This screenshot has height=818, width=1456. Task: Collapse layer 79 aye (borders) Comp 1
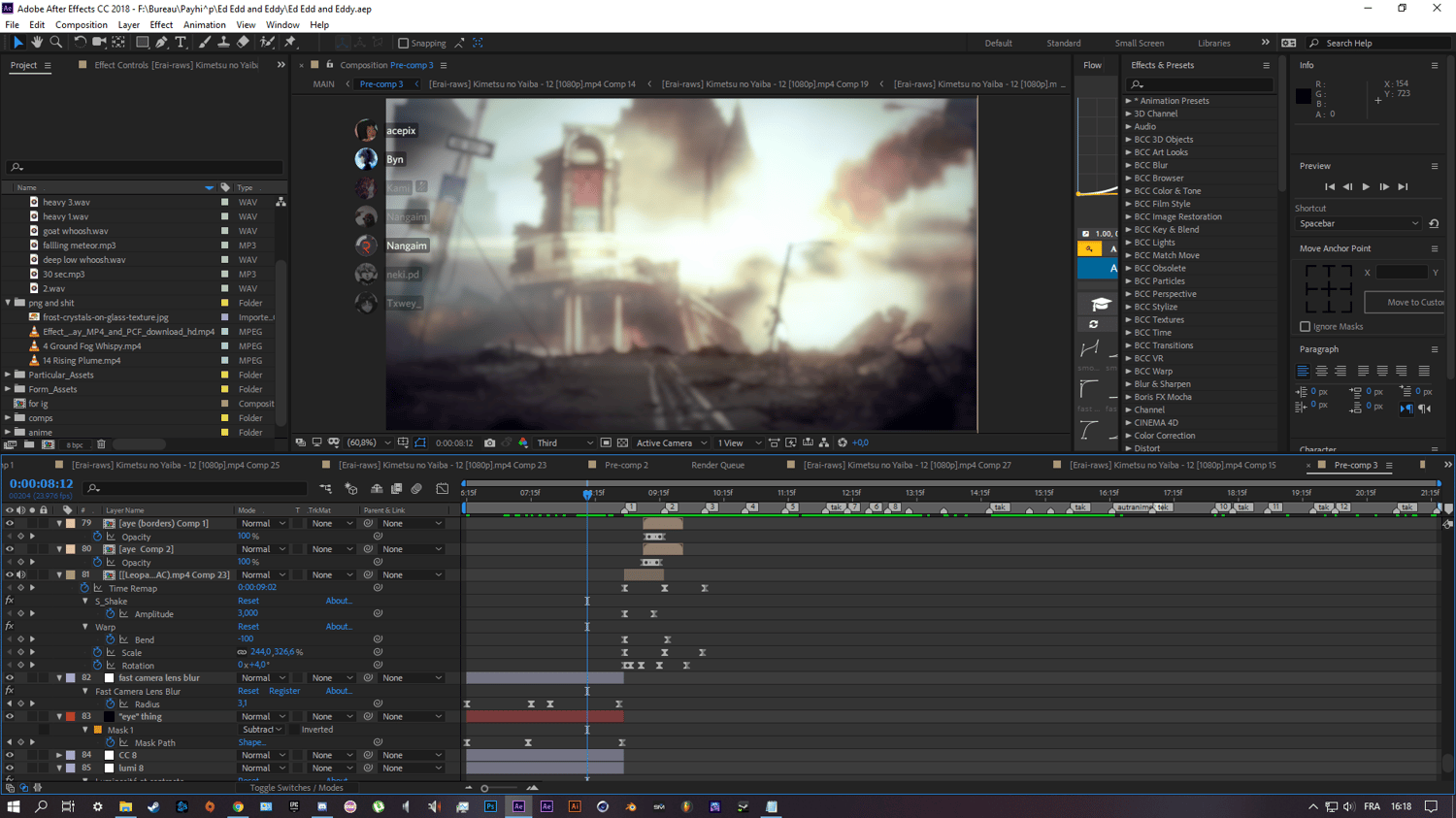pyautogui.click(x=59, y=524)
